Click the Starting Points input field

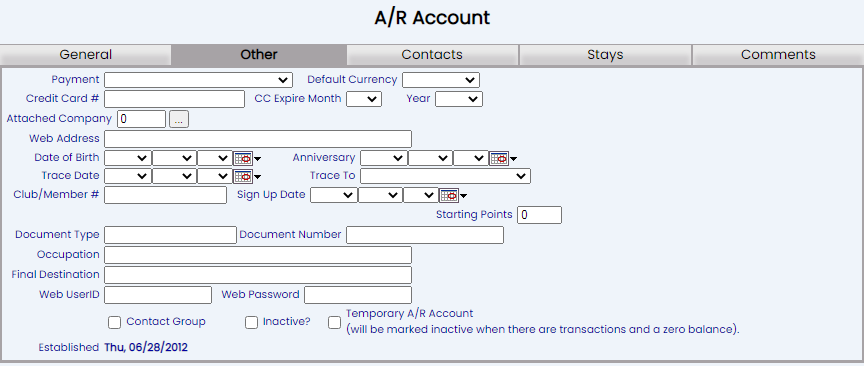pyautogui.click(x=539, y=215)
